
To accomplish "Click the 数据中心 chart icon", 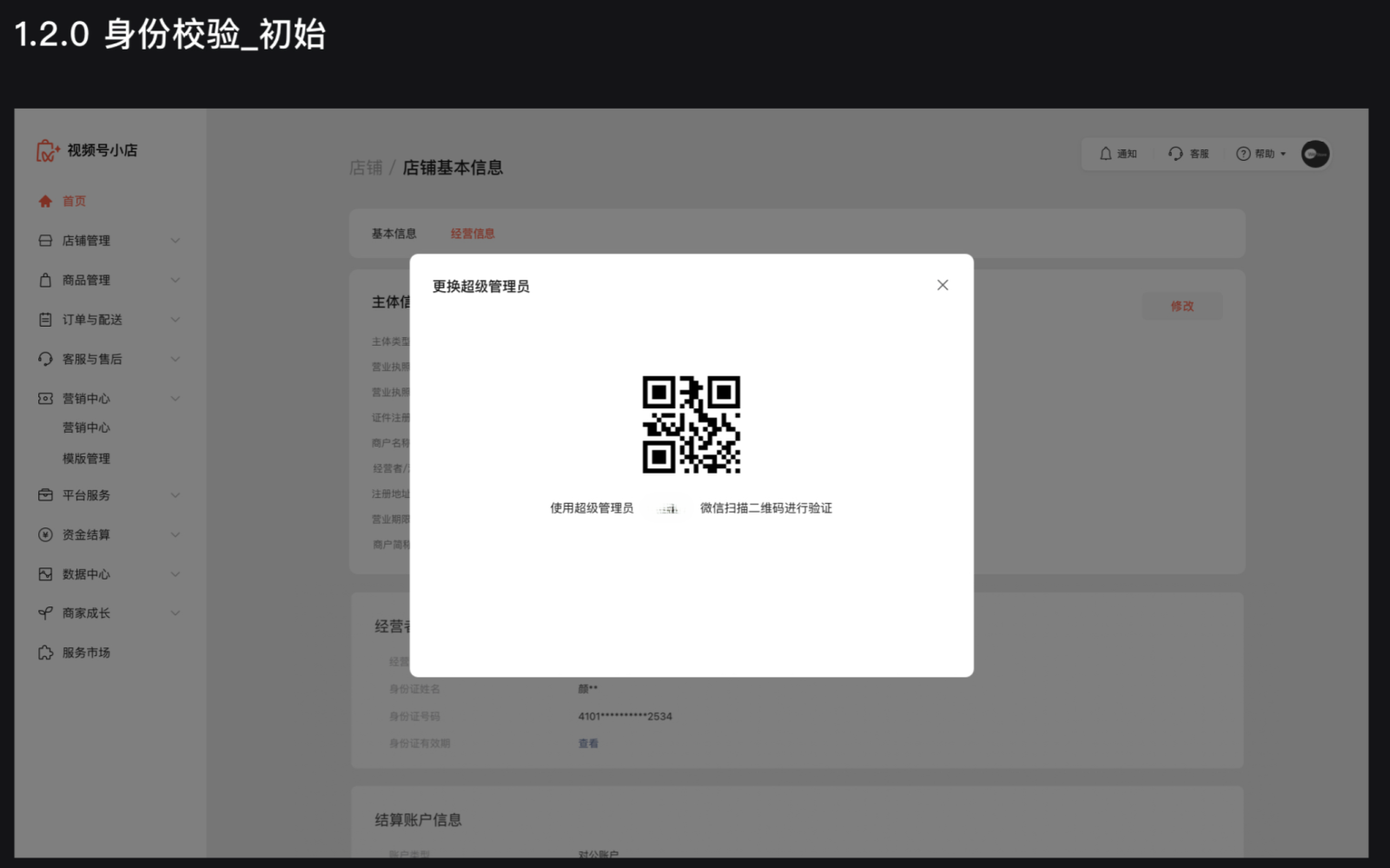I will pyautogui.click(x=45, y=574).
